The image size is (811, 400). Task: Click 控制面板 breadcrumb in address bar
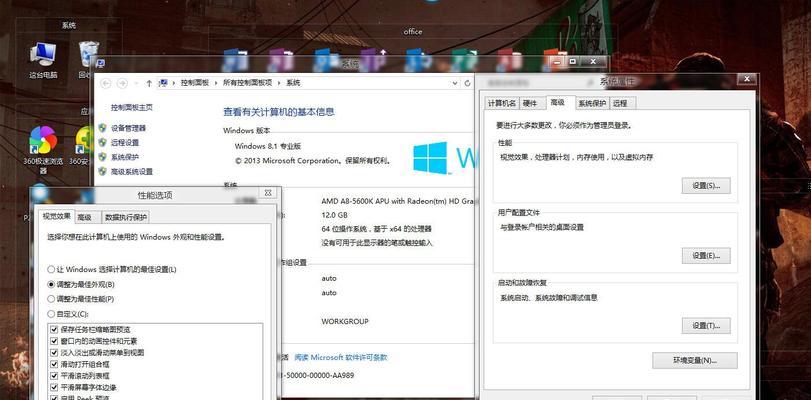[x=195, y=83]
